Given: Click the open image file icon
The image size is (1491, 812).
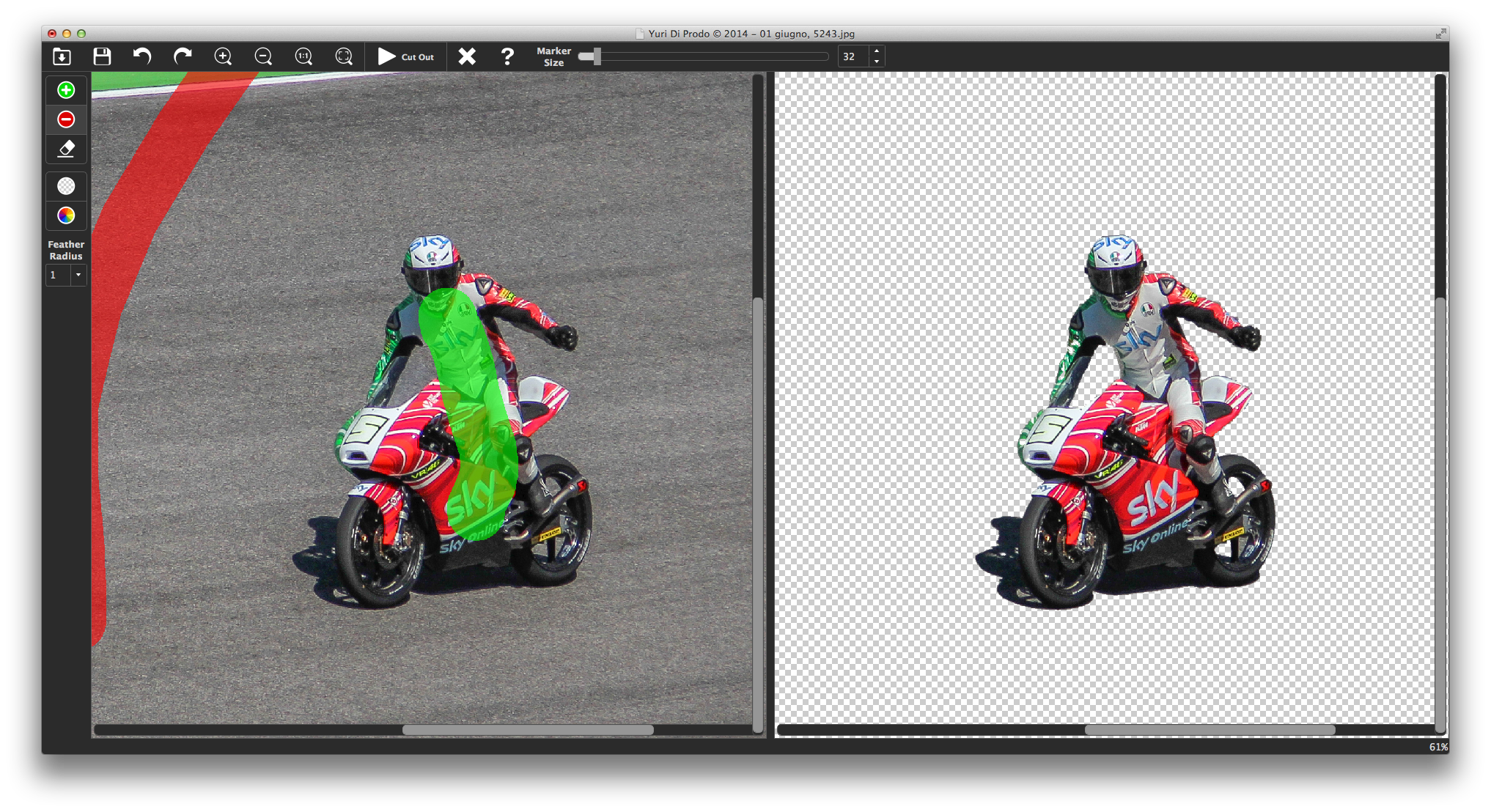Looking at the screenshot, I should (62, 56).
